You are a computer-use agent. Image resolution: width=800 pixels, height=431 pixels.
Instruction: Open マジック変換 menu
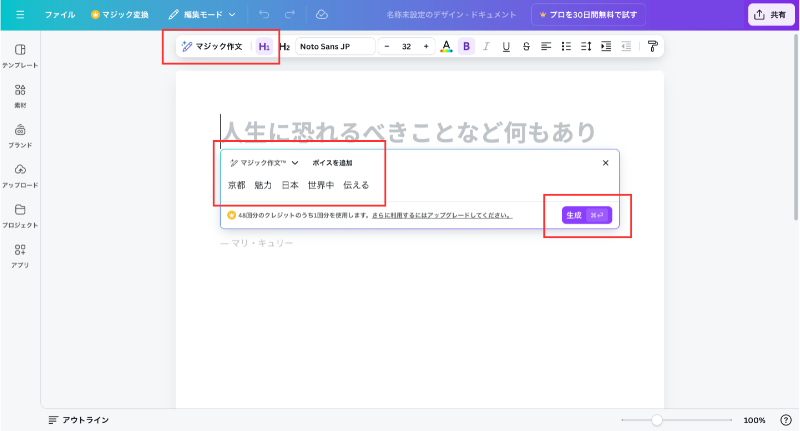click(x=120, y=15)
